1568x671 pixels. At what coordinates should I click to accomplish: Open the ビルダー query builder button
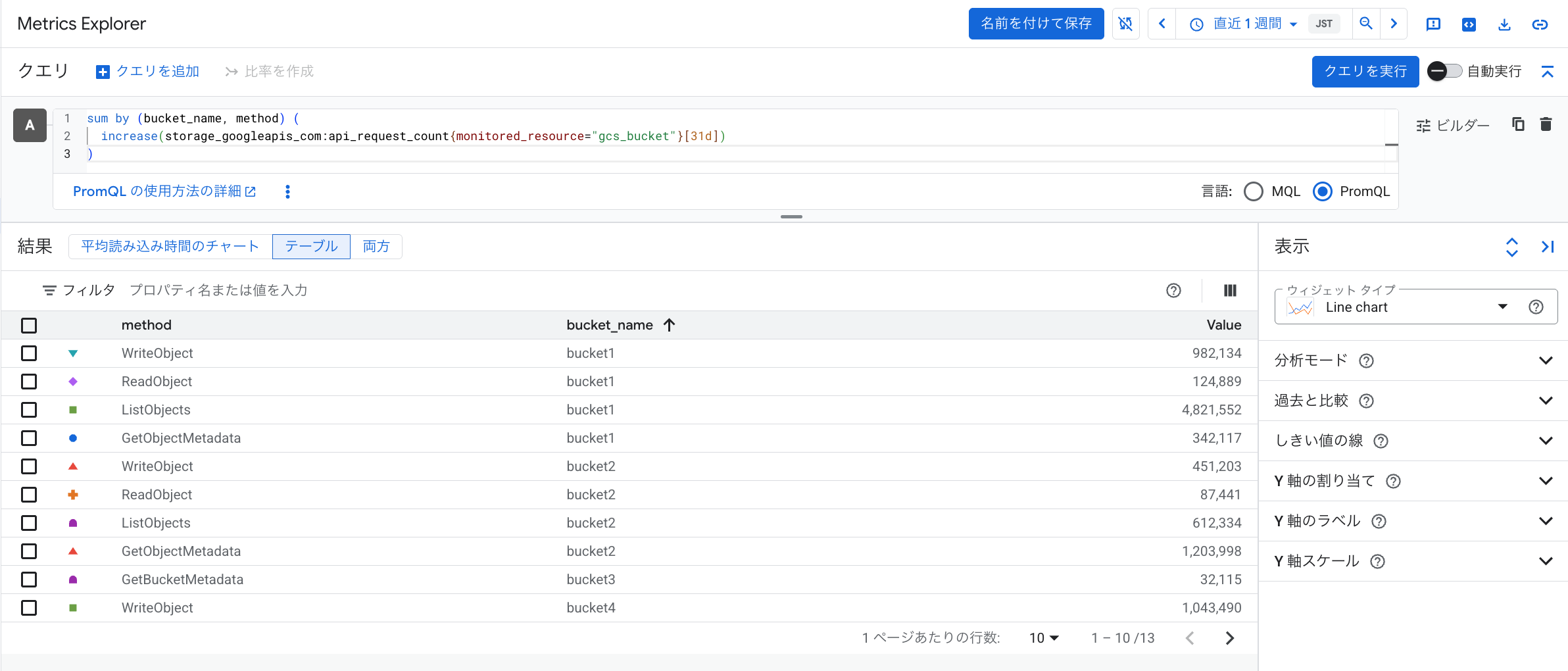[x=1453, y=125]
